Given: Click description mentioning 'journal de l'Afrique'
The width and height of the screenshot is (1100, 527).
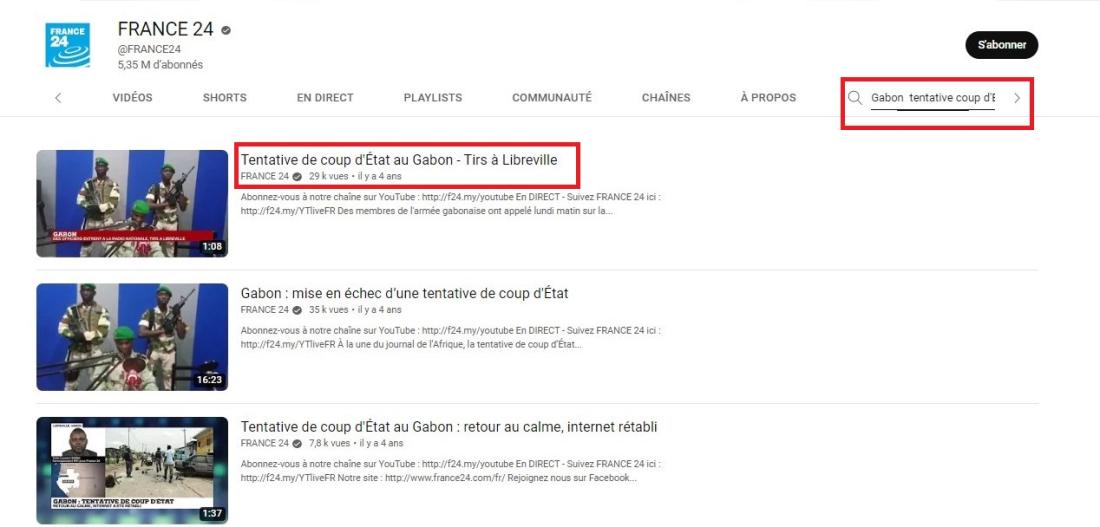Looking at the screenshot, I should click(450, 338).
